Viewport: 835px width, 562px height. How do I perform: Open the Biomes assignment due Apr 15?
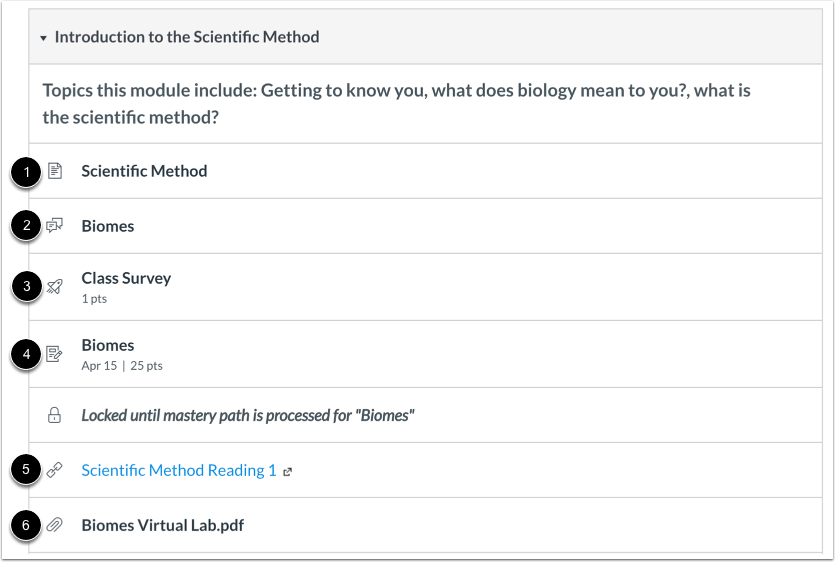pyautogui.click(x=108, y=345)
